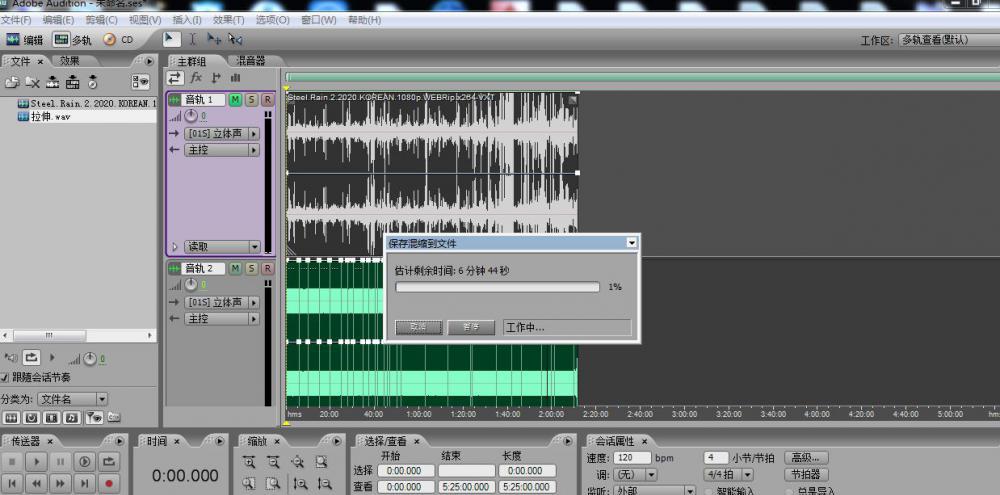This screenshot has width=1000, height=495.
Task: Select the Scrub tool
Action: 235,39
